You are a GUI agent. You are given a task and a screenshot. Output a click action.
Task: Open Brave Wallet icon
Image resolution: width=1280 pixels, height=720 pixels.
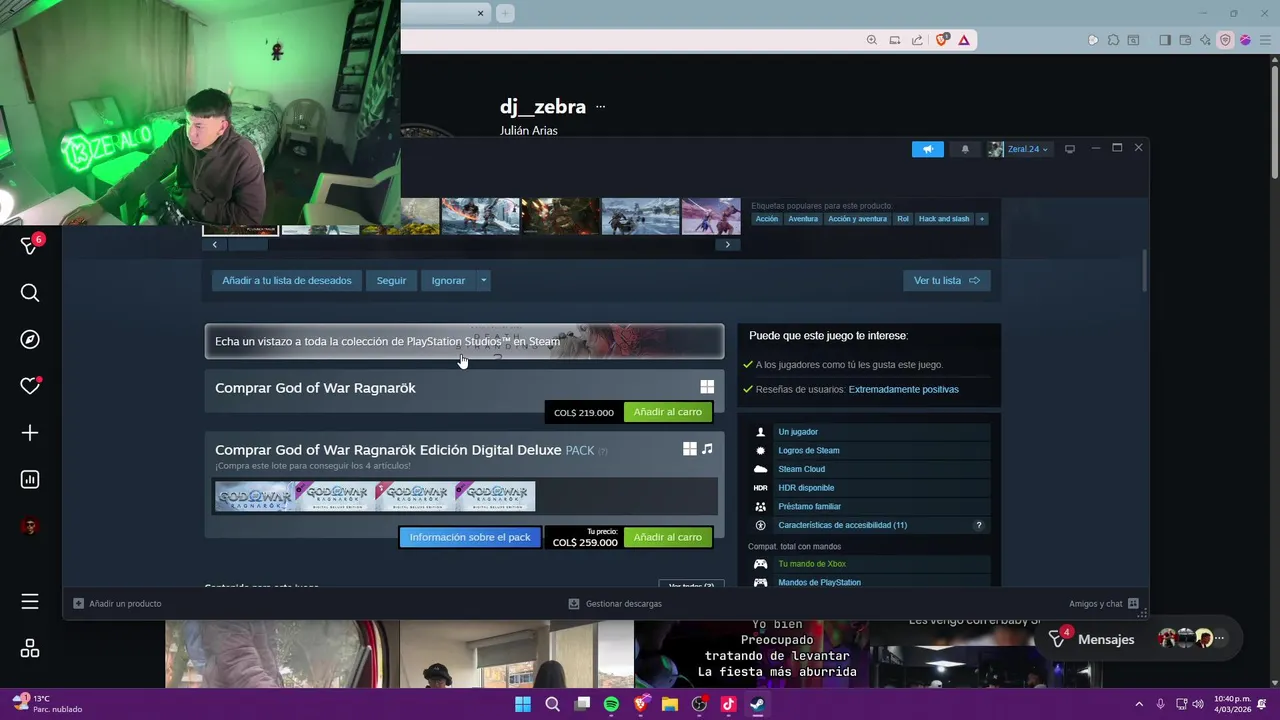point(1185,40)
